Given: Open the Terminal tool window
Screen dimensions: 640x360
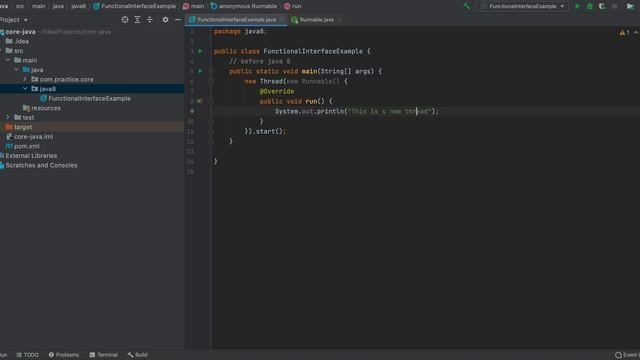Looking at the screenshot, I should 104,355.
